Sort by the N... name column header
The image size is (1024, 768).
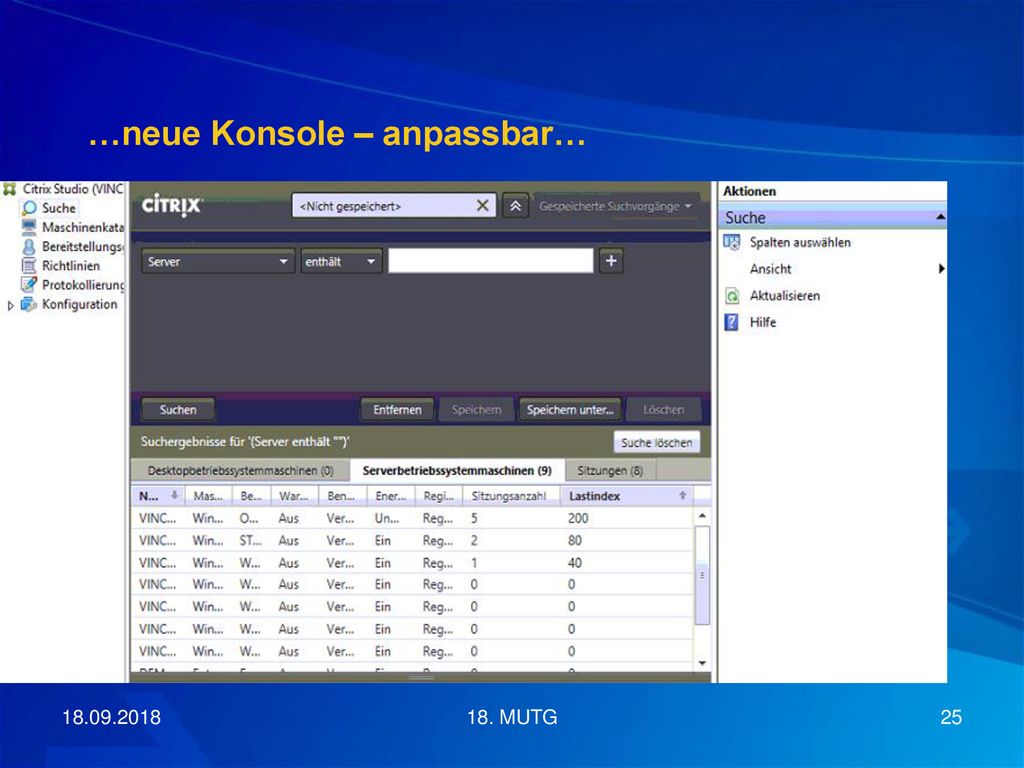pyautogui.click(x=158, y=496)
